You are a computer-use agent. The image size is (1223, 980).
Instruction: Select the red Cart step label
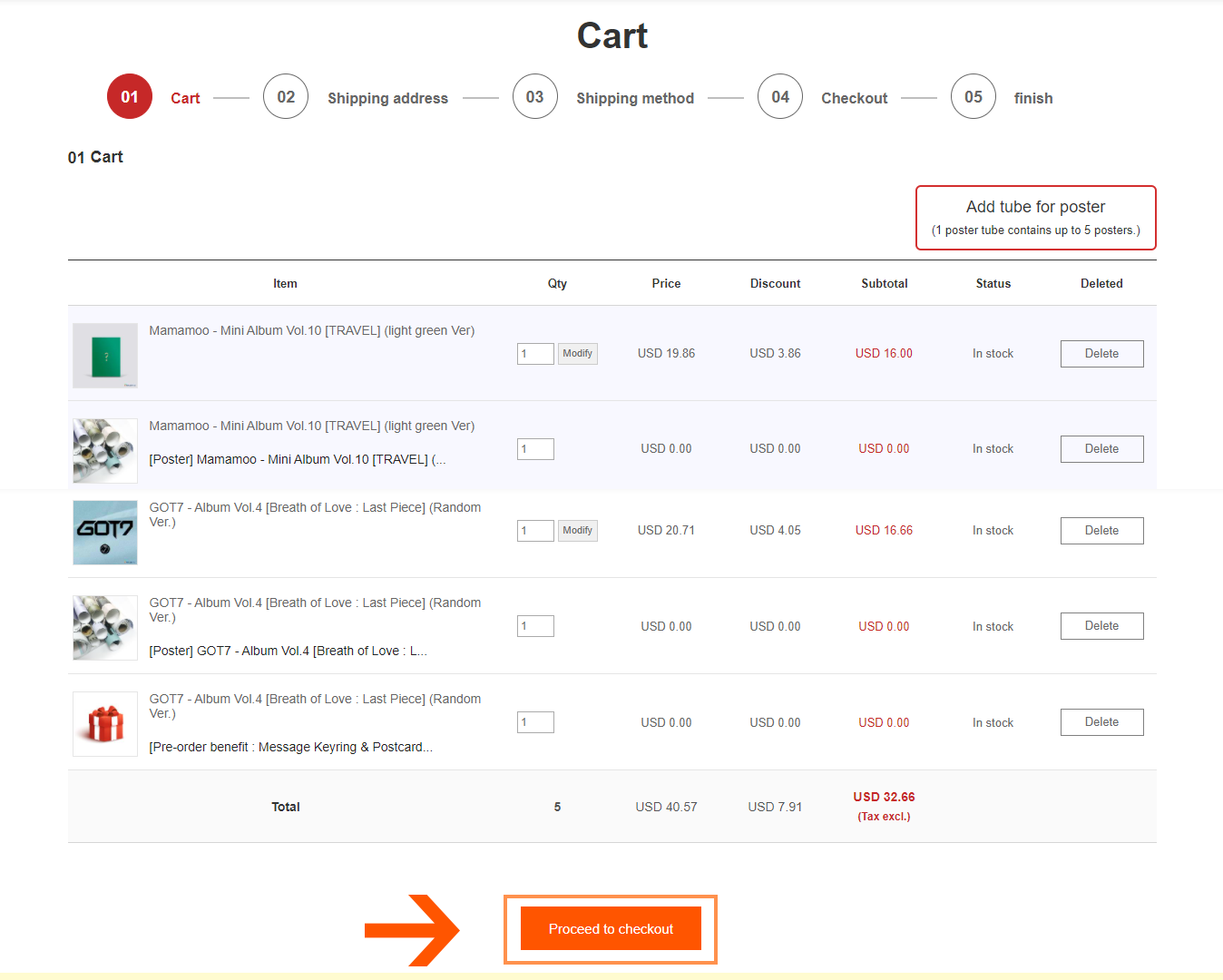tap(185, 98)
